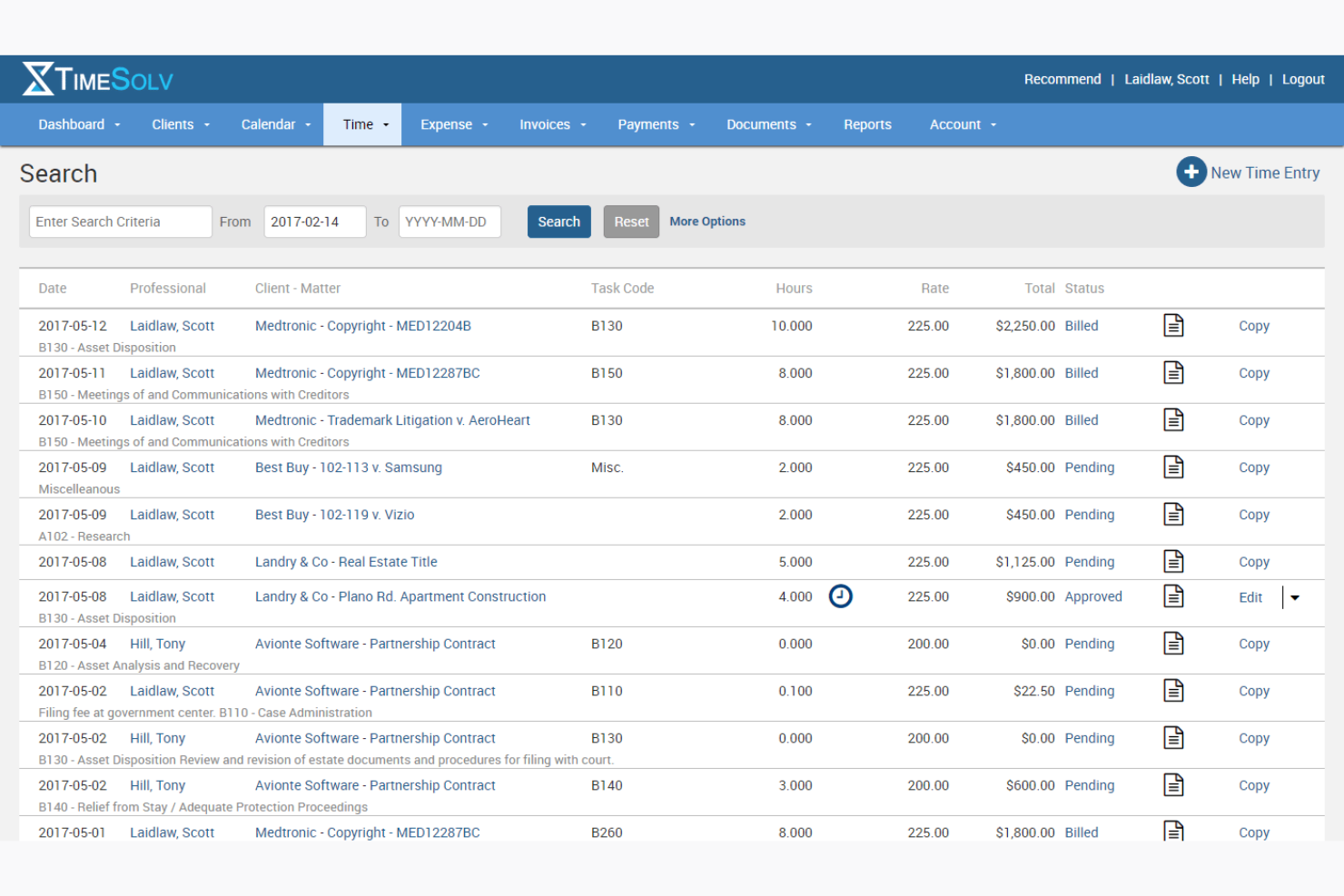Open document icon for 2017-05-04 Hill, Tony entry
Image resolution: width=1344 pixels, height=896 pixels.
(x=1173, y=643)
